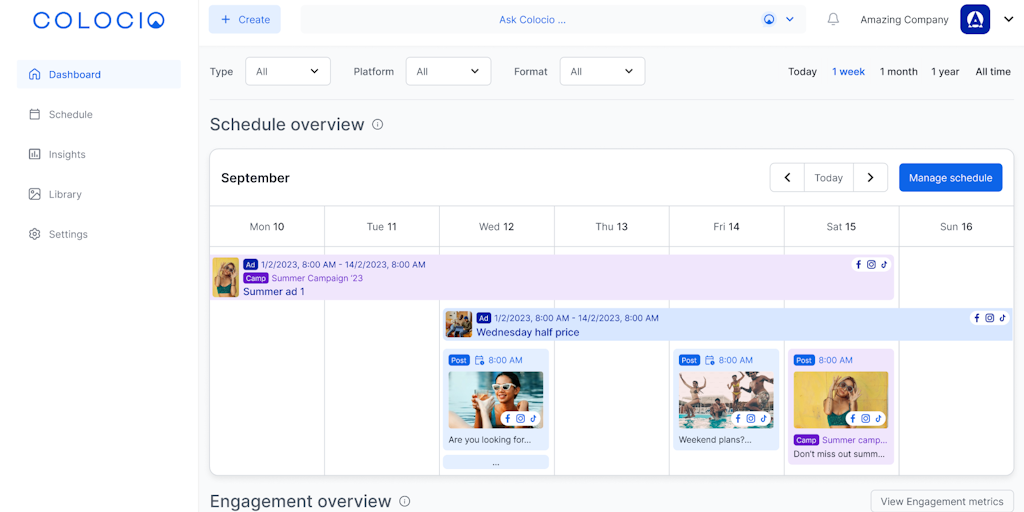Open the Platform filter dropdown
Image resolution: width=1024 pixels, height=512 pixels.
(448, 71)
